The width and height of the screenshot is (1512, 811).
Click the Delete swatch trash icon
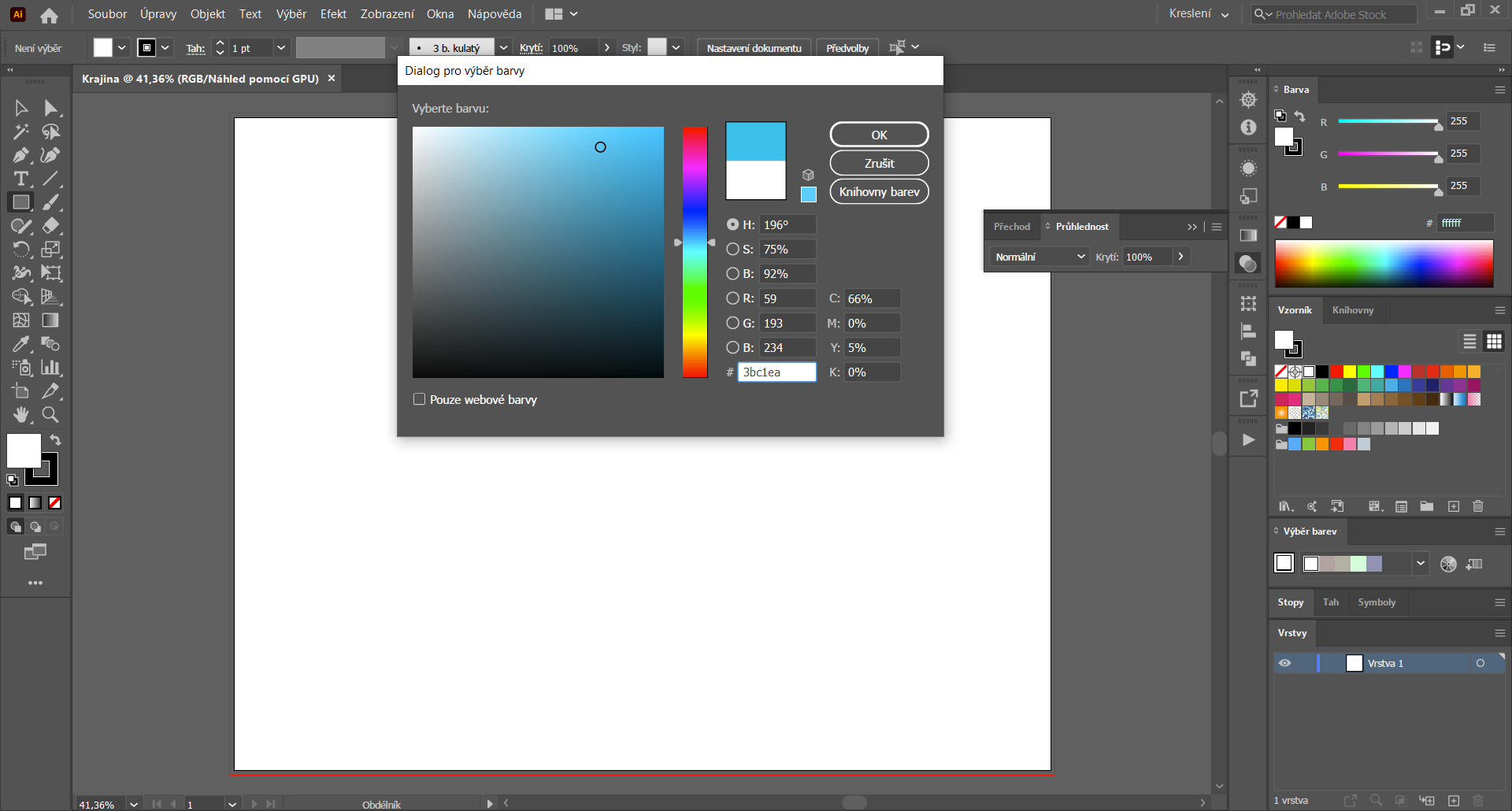click(x=1478, y=506)
